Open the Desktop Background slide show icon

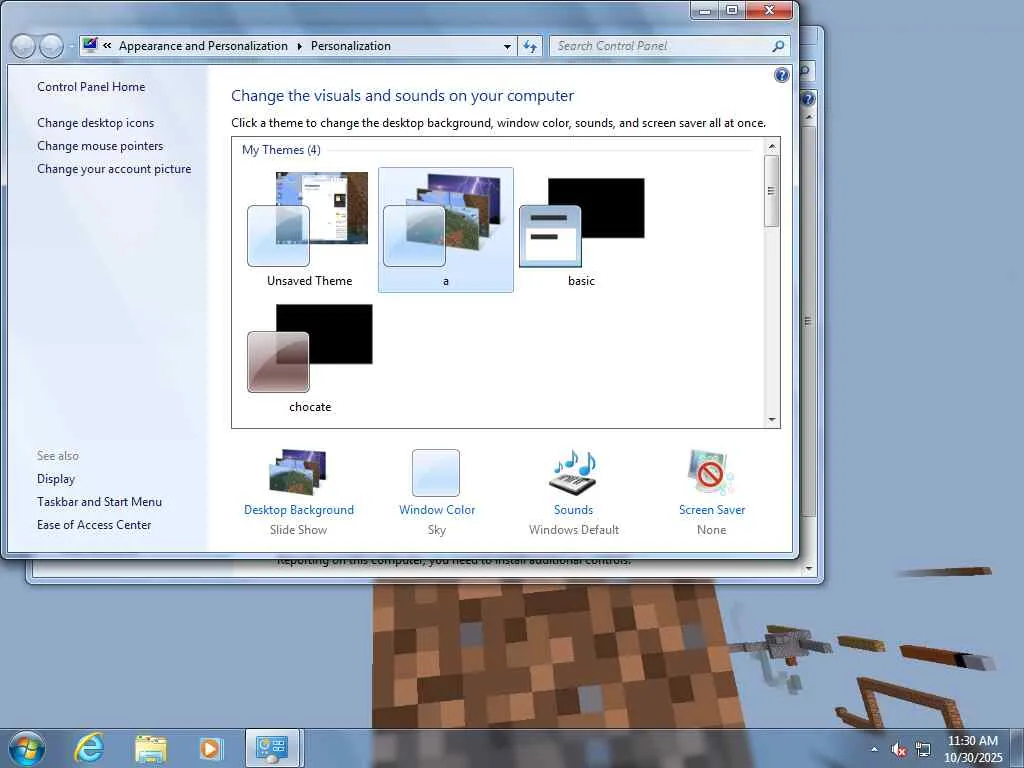[298, 473]
